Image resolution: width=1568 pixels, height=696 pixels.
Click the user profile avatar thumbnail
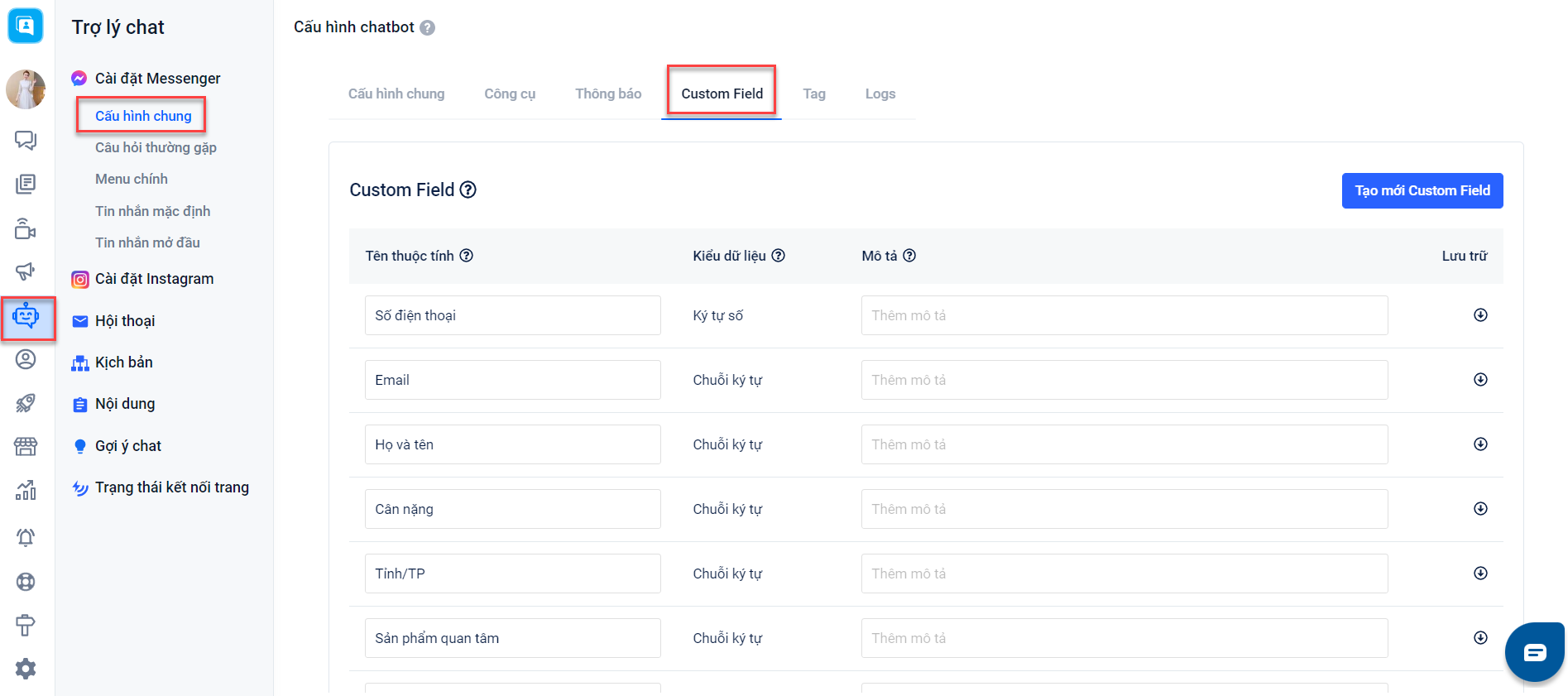tap(26, 89)
